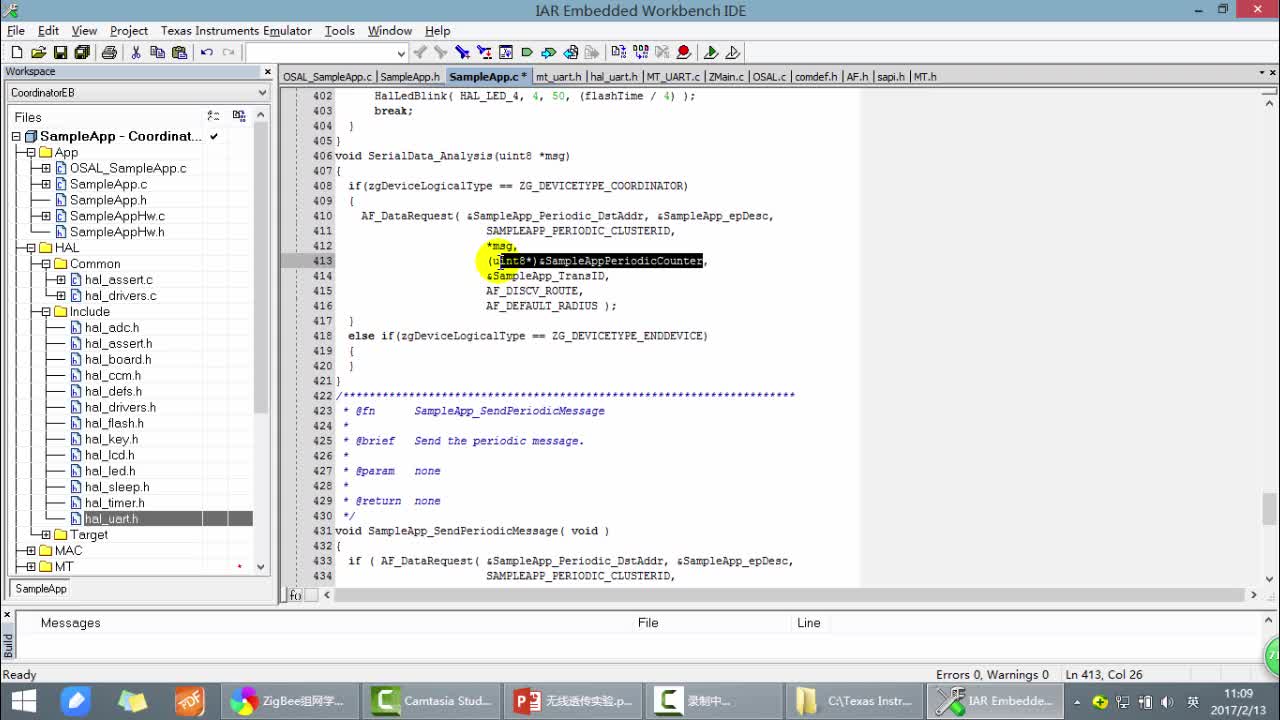Jump to next bookmark icon
Image resolution: width=1280 pixels, height=720 pixels.
548,52
